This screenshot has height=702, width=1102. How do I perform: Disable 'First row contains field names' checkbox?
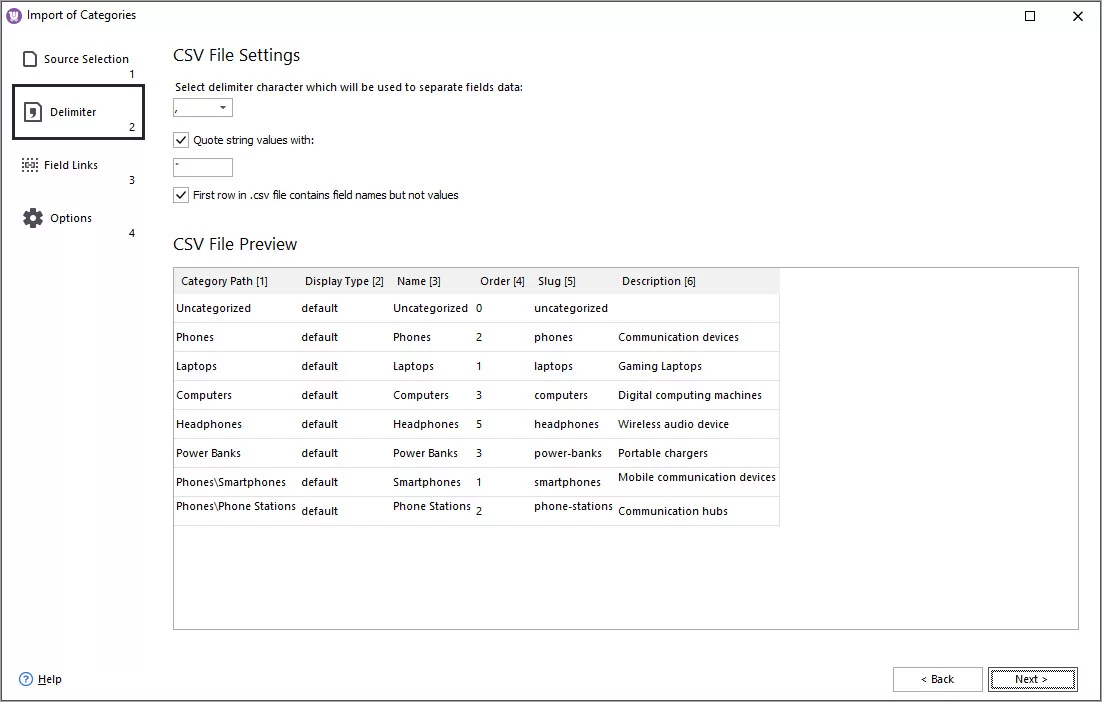pyautogui.click(x=181, y=195)
